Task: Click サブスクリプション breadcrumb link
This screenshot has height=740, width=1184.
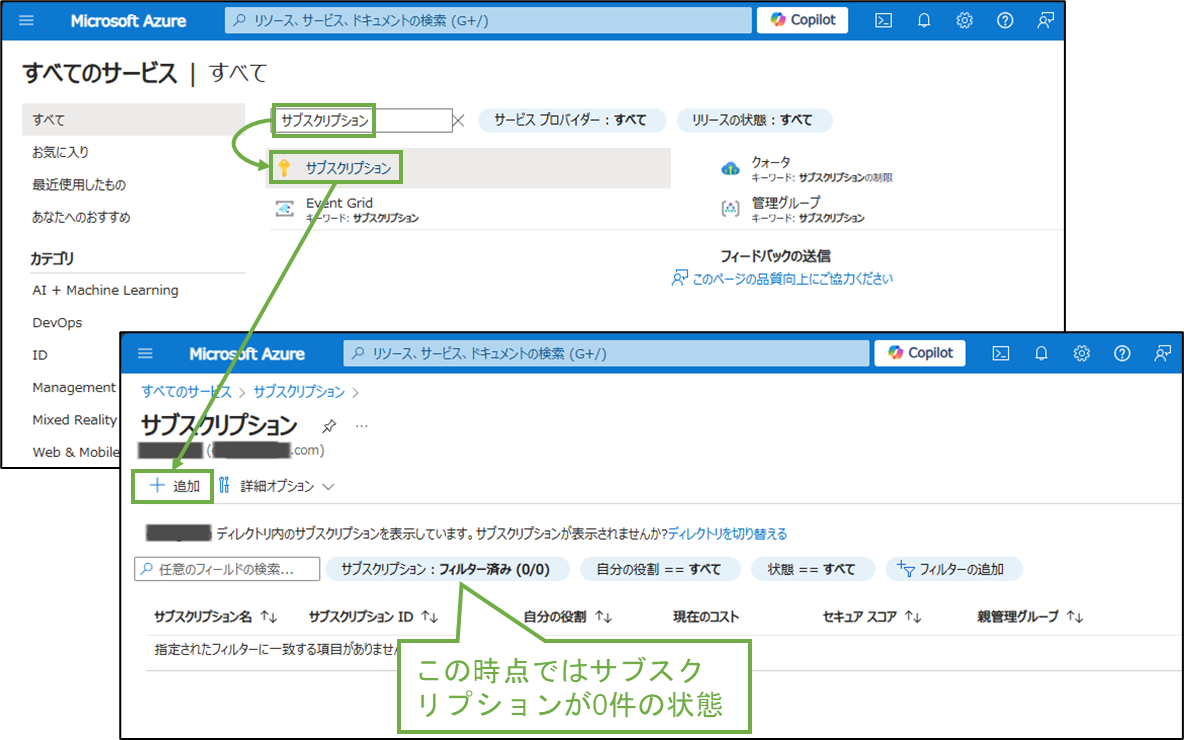Action: click(x=299, y=392)
